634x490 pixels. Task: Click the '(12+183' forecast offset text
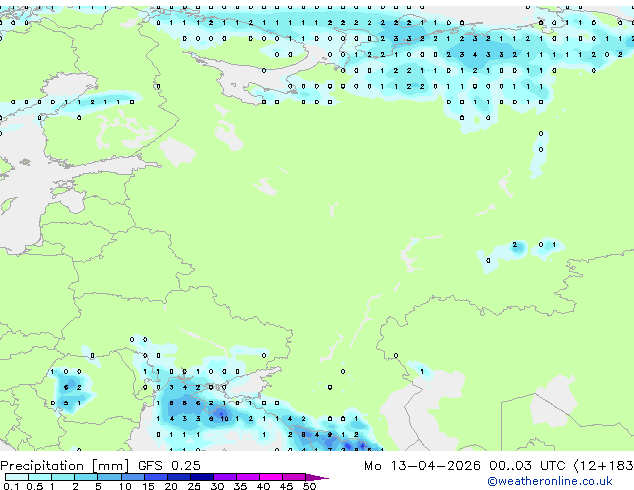pos(604,466)
